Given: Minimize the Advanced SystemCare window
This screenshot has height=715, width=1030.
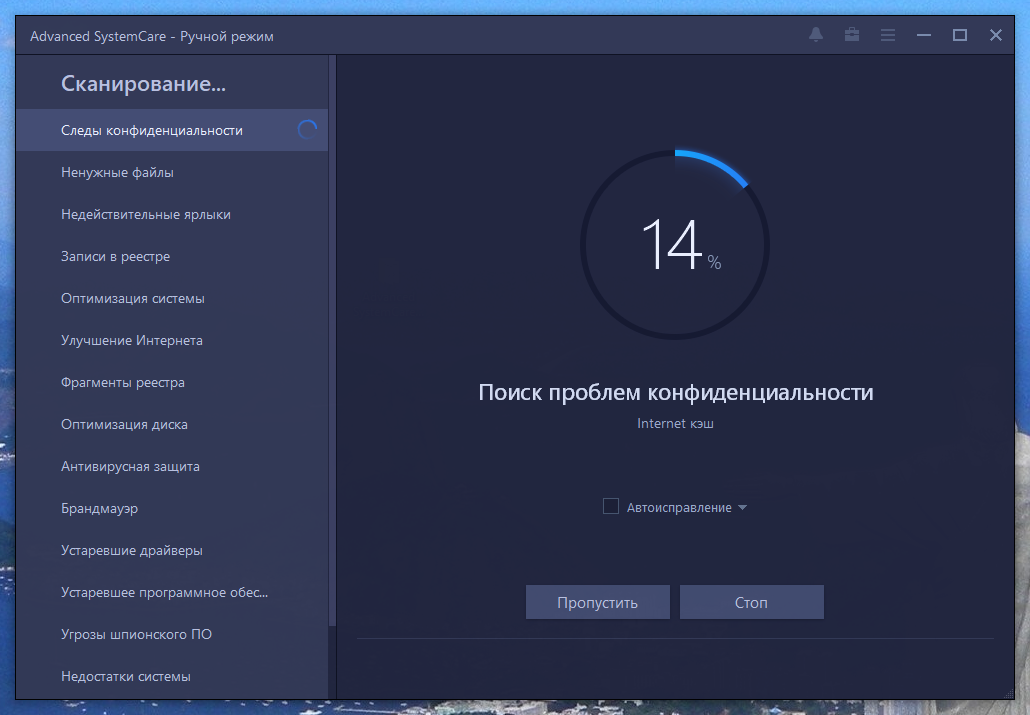Looking at the screenshot, I should point(924,35).
